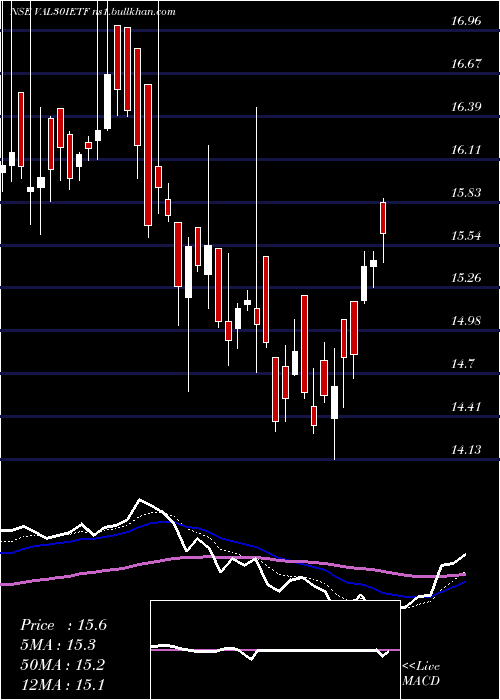This screenshot has width=500, height=700.
Task: Click the 15.26 price axis label
Action: pos(466,278)
